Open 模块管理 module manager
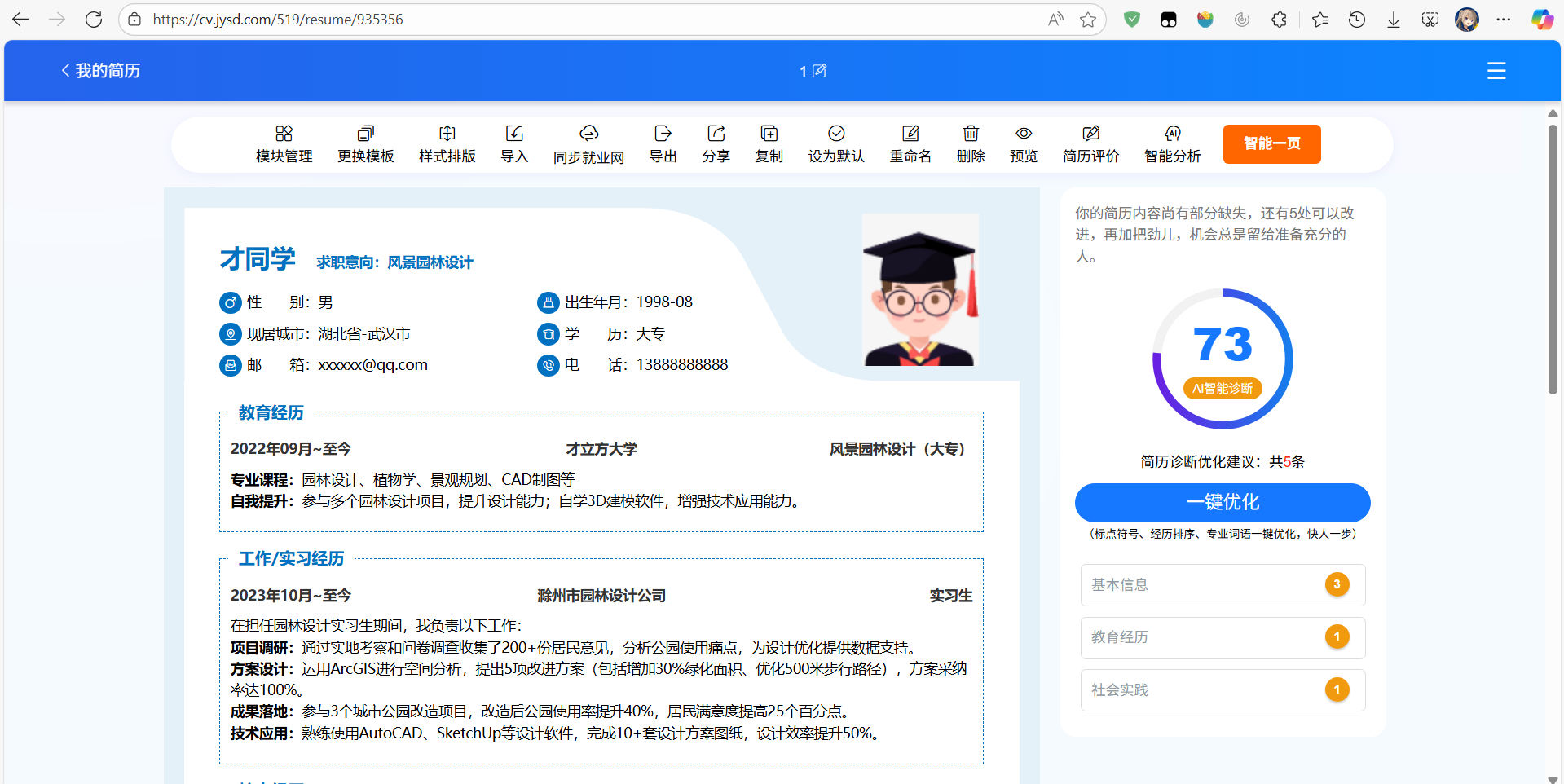This screenshot has width=1564, height=784. coord(283,143)
